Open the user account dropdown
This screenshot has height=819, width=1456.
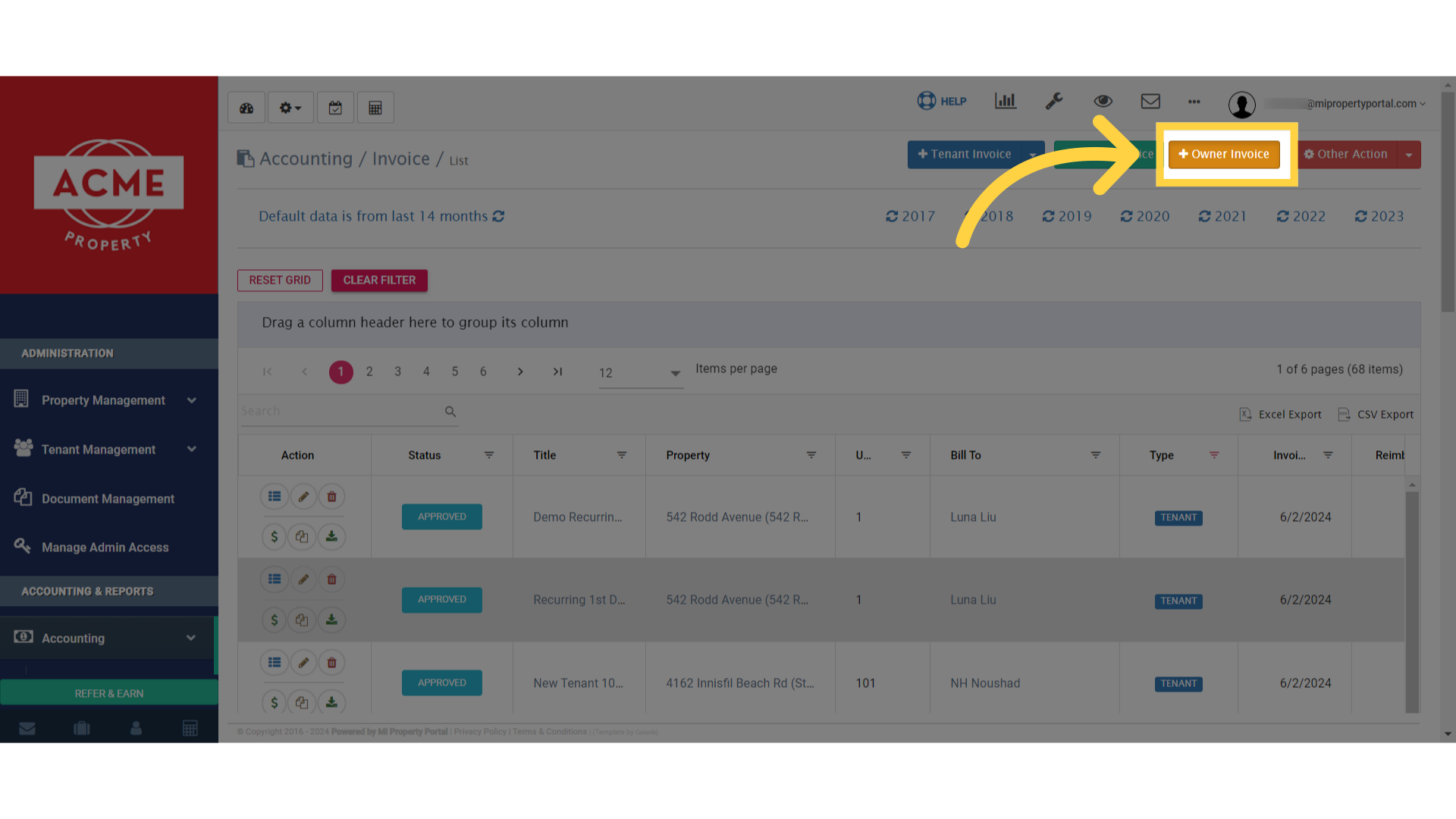[x=1327, y=104]
